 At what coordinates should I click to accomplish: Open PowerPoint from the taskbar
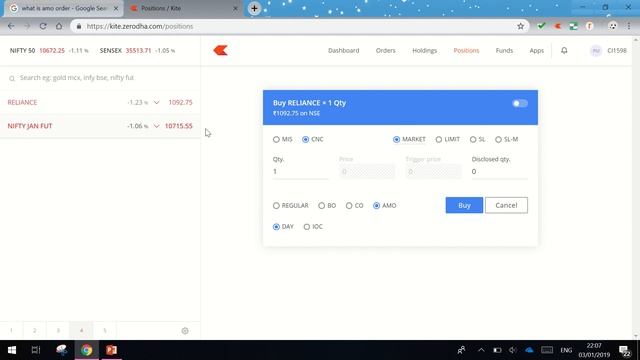click(x=111, y=350)
